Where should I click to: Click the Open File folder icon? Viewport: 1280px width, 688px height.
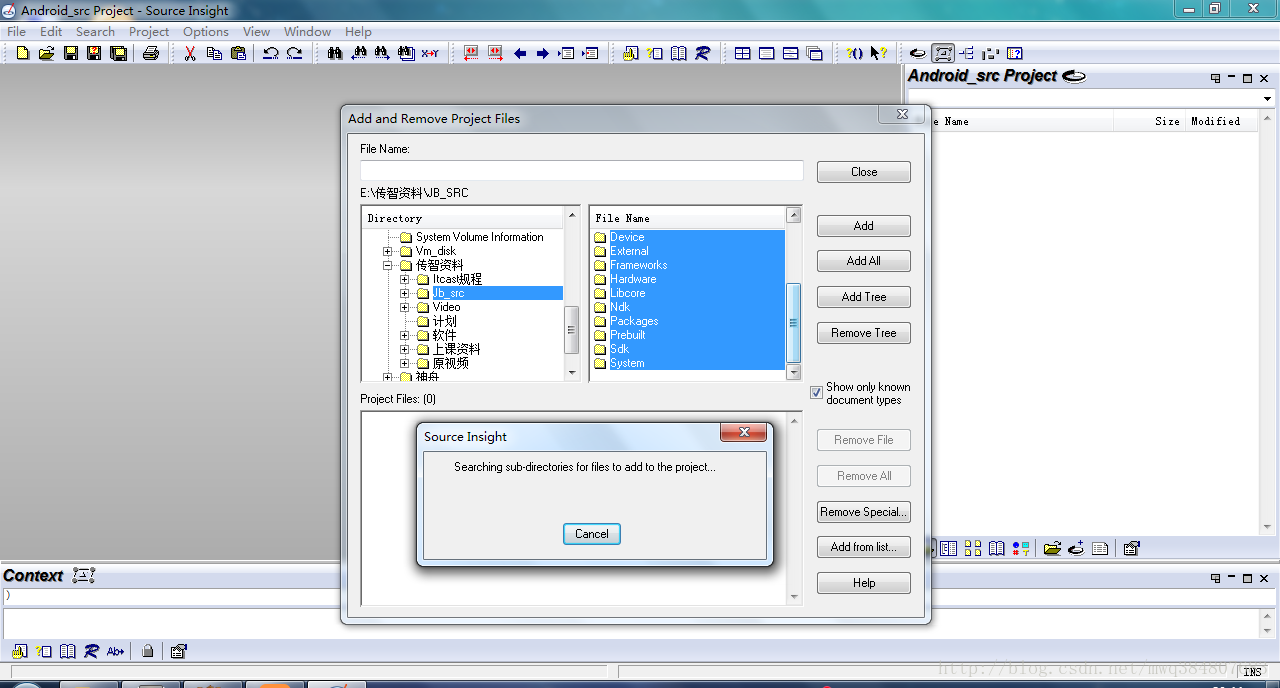tap(46, 53)
